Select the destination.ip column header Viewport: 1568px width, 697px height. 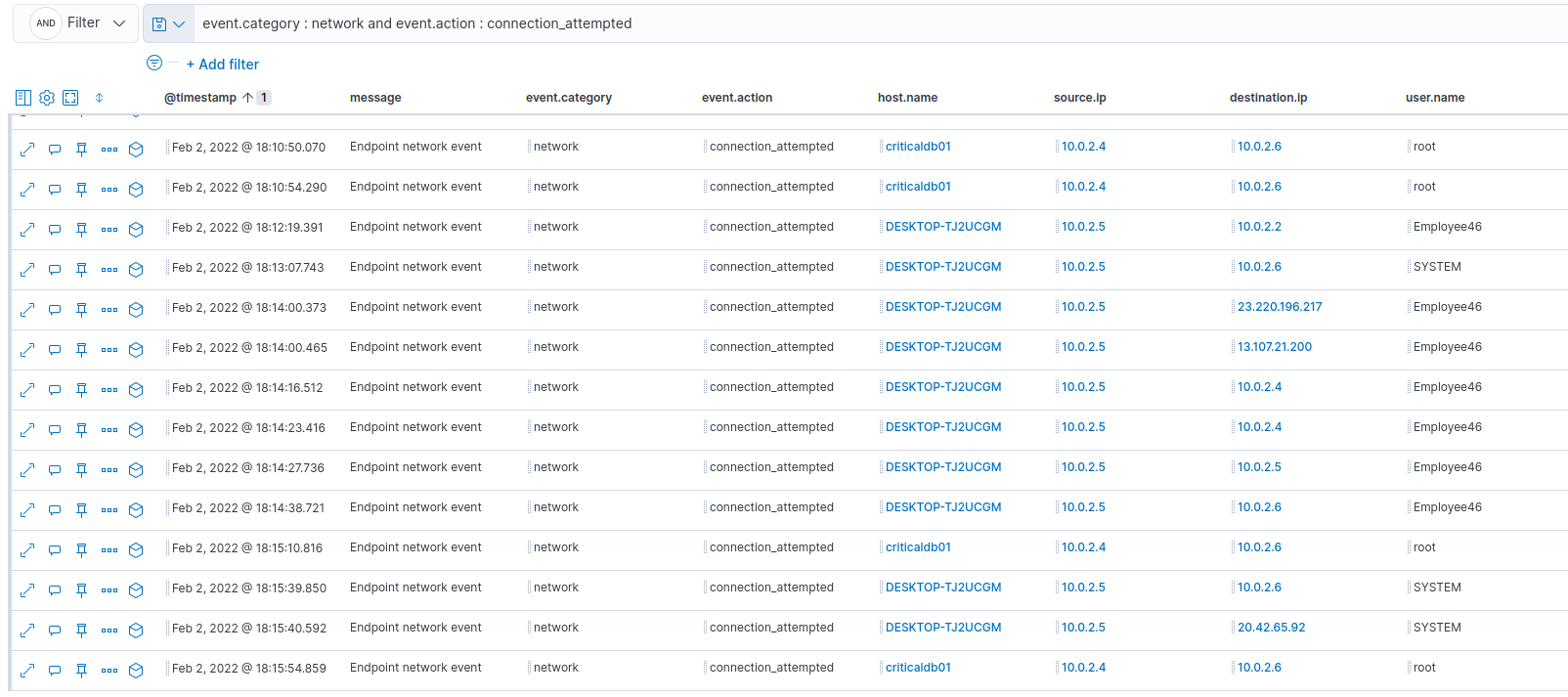(1268, 98)
